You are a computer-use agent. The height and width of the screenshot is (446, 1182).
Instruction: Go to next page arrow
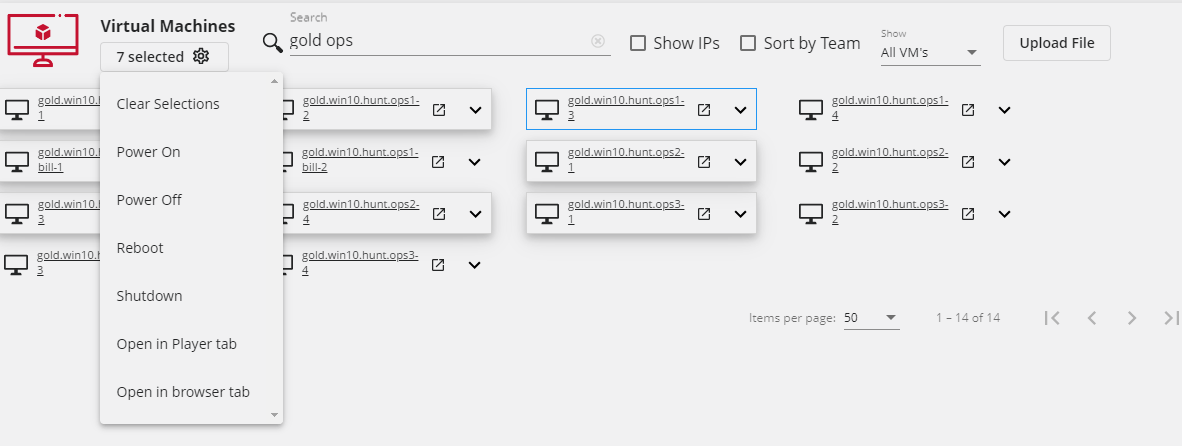pos(1132,318)
